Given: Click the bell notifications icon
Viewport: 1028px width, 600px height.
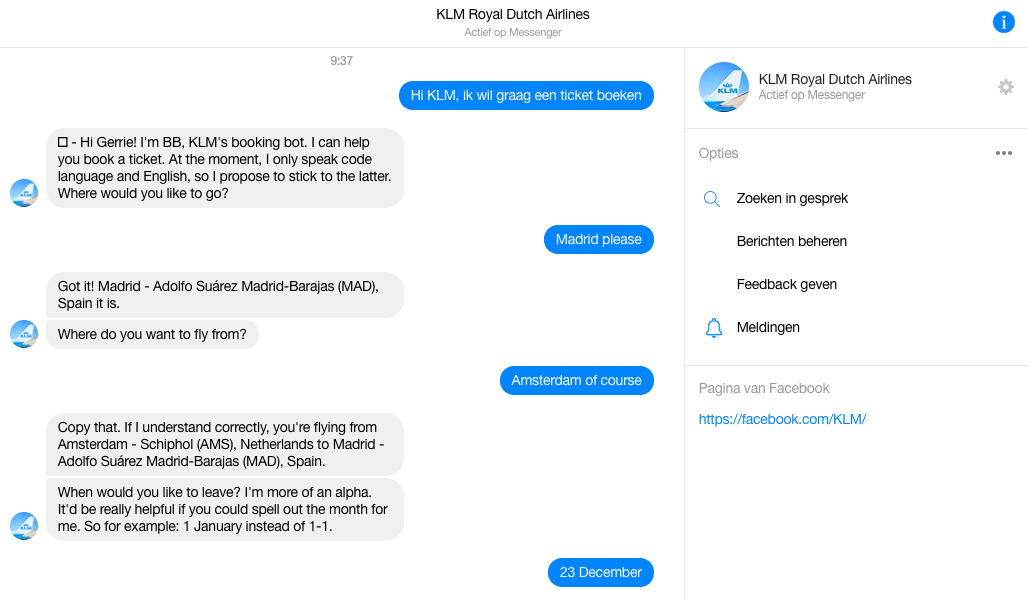Looking at the screenshot, I should [713, 328].
